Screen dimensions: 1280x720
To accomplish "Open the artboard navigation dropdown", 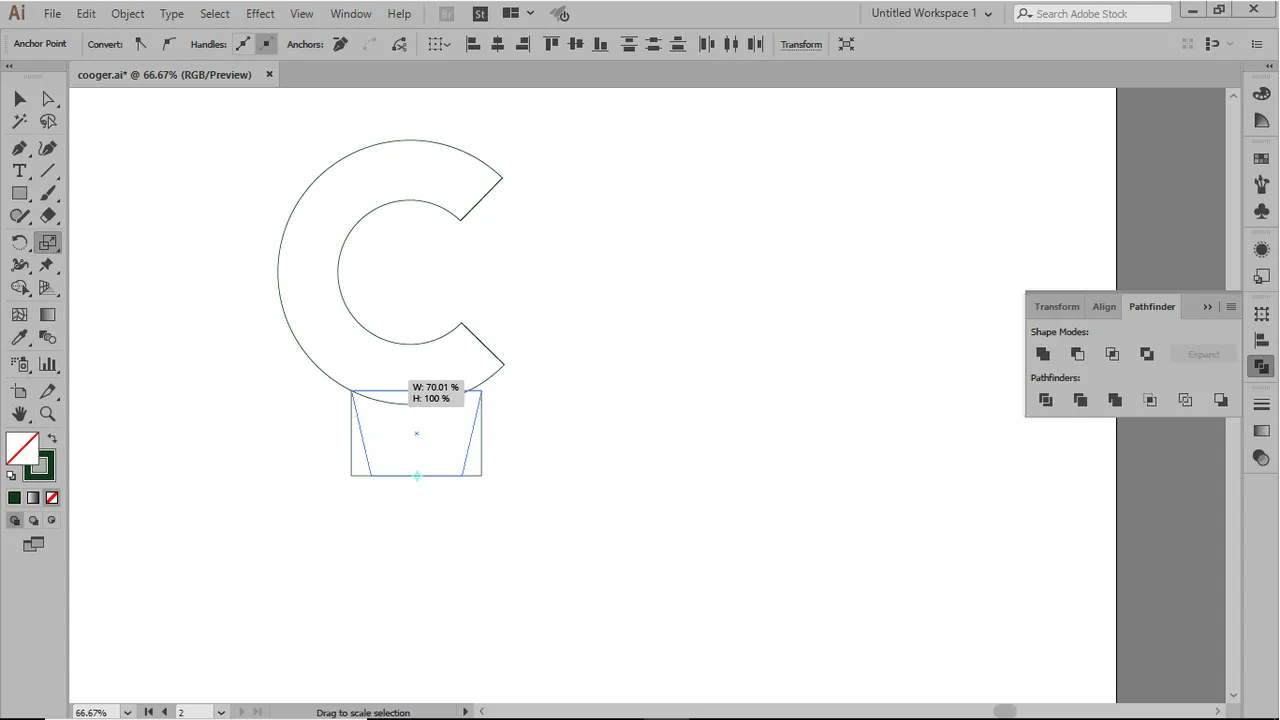I will coord(222,712).
